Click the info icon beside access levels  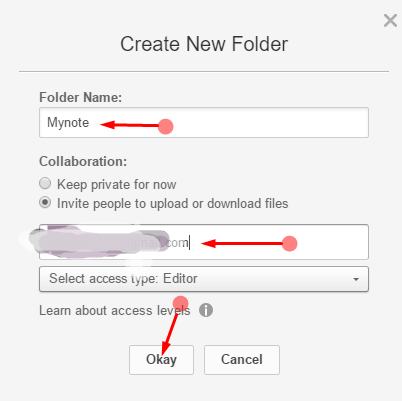point(206,310)
